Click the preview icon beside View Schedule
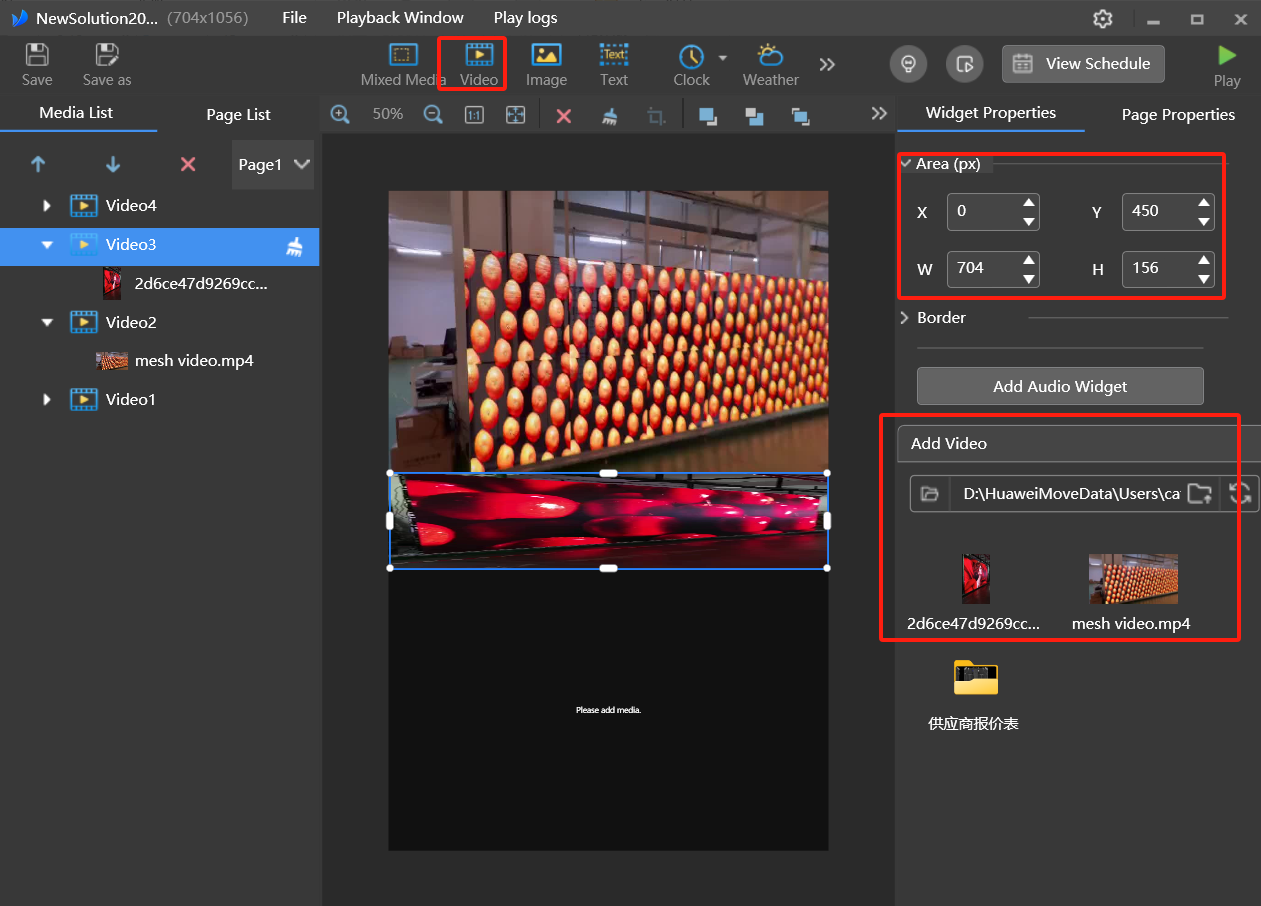The image size is (1261, 906). click(x=965, y=64)
